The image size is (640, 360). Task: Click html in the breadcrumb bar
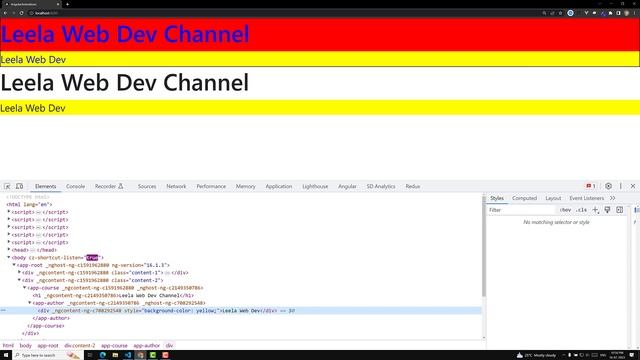point(8,345)
